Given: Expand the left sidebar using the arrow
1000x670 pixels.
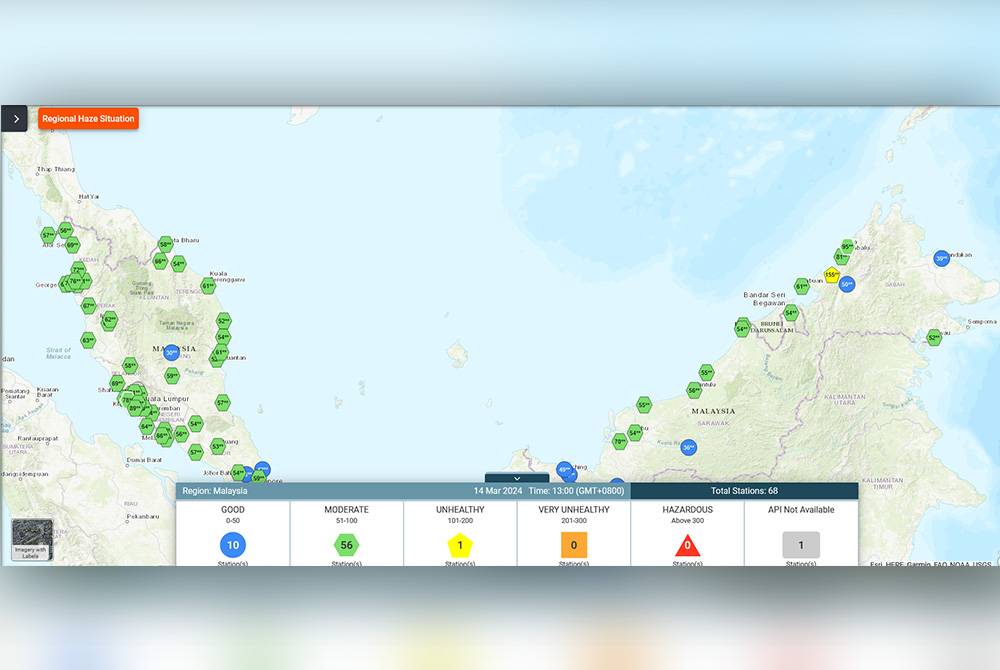Looking at the screenshot, I should click(x=14, y=118).
